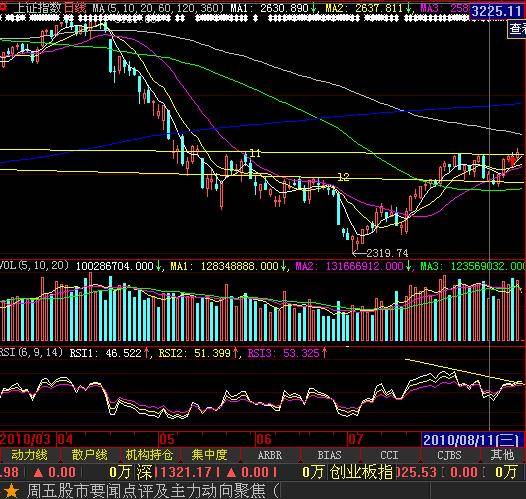Screen dimensions: 526x499
Task: Click the 07 month label on date axis
Action: (355, 439)
